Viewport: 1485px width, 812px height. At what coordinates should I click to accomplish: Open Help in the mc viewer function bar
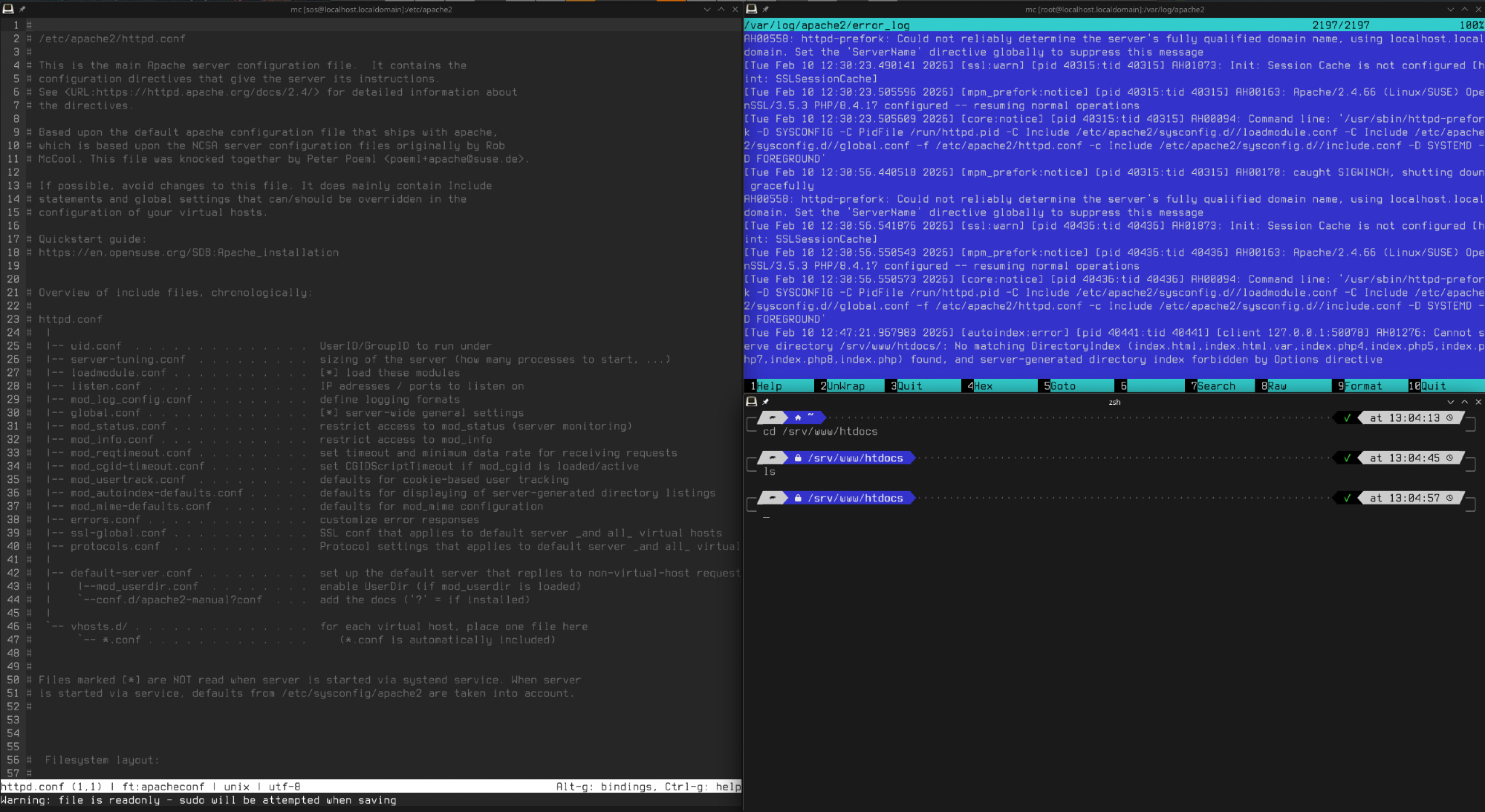coord(769,386)
